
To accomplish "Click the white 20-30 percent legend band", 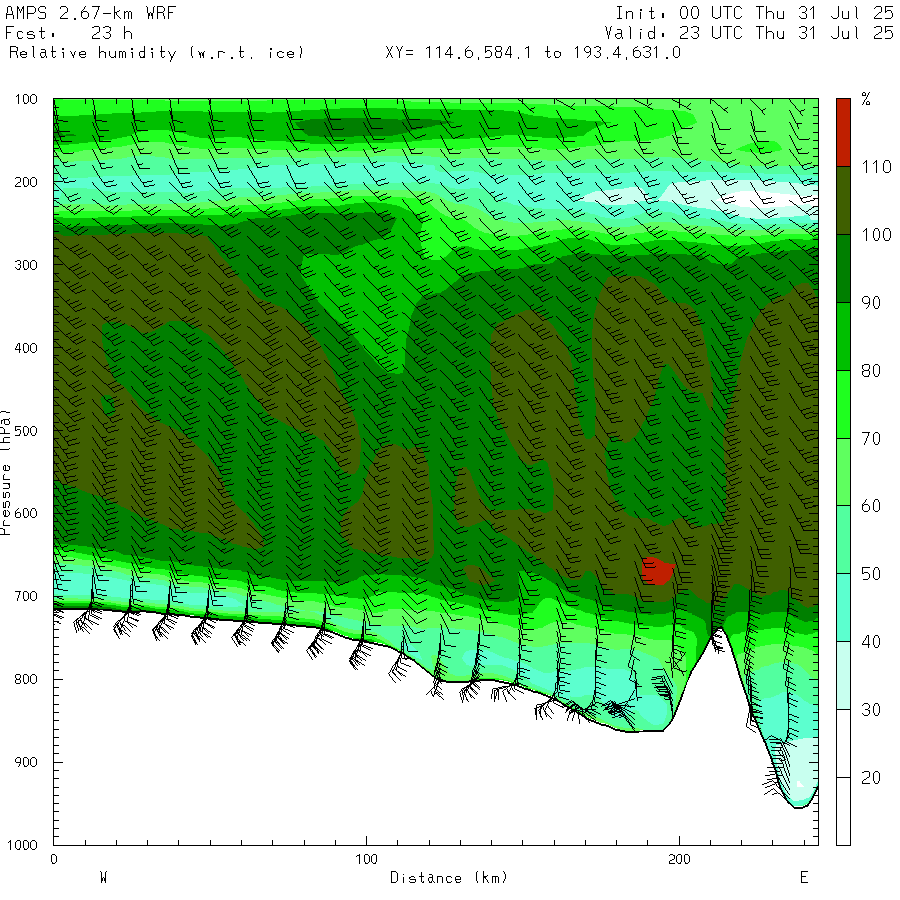I will click(843, 743).
